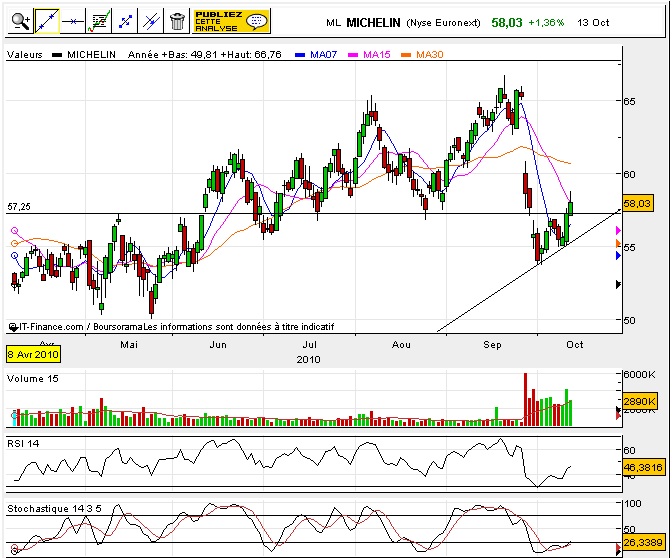
Task: Click the 26,3389 stochastic value tag
Action: pos(643,543)
